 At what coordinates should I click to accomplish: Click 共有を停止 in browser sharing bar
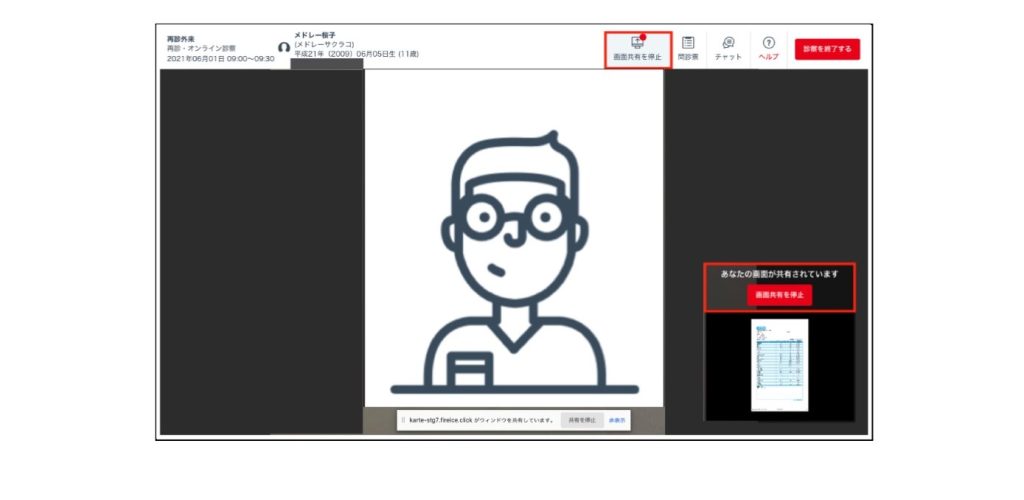581,420
